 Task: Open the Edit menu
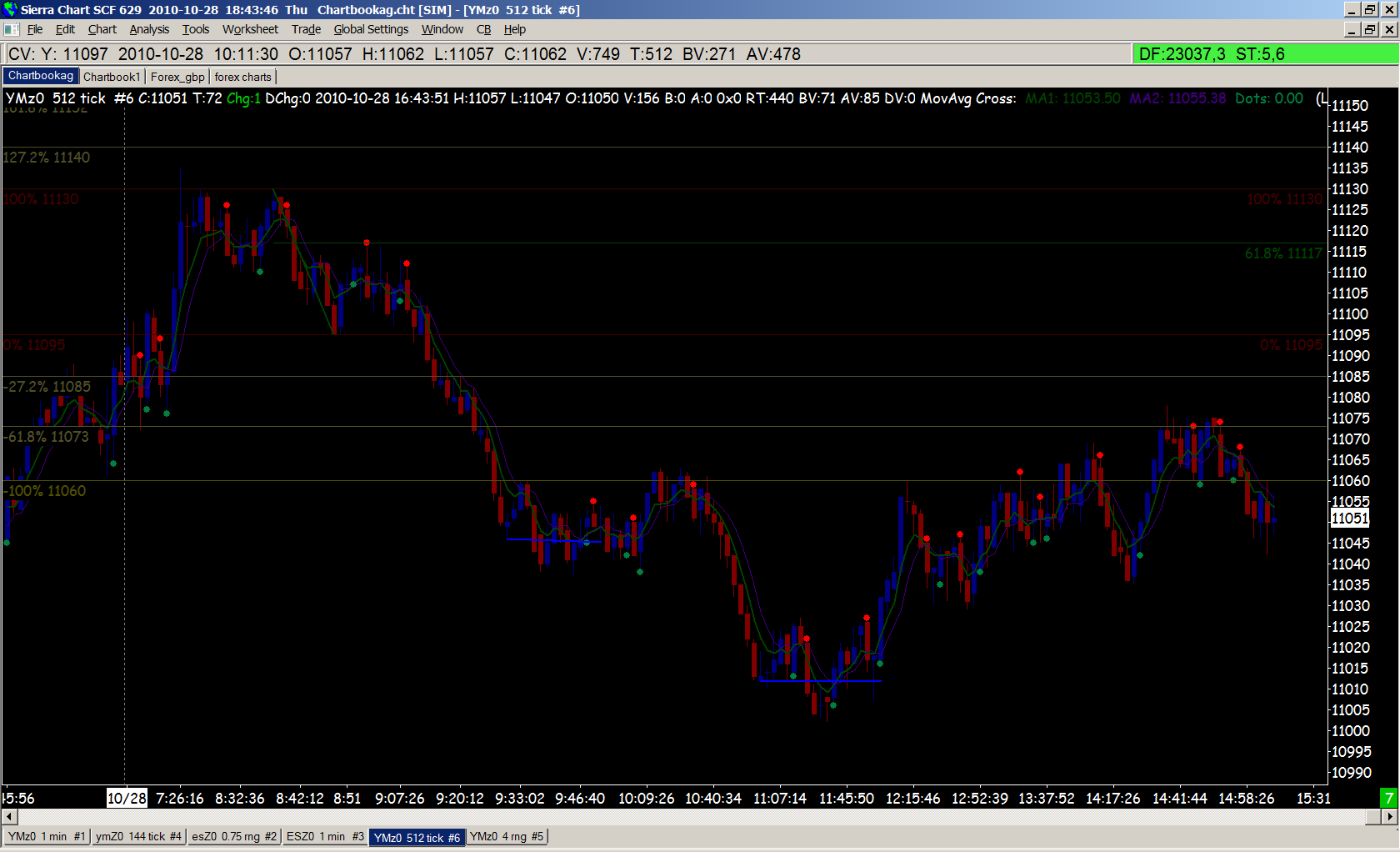pos(65,29)
